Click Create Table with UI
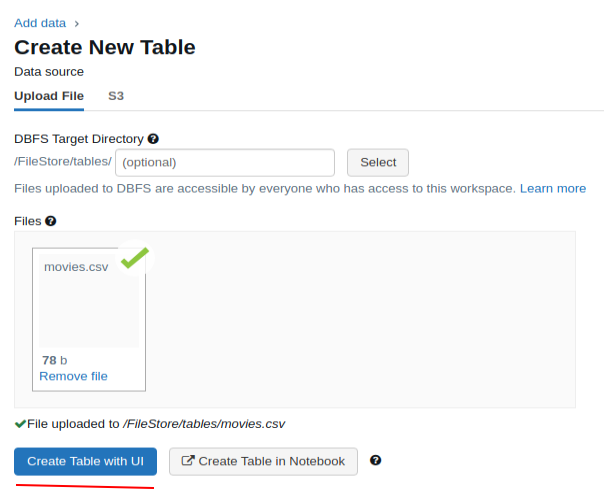The width and height of the screenshot is (604, 503). coord(85,461)
